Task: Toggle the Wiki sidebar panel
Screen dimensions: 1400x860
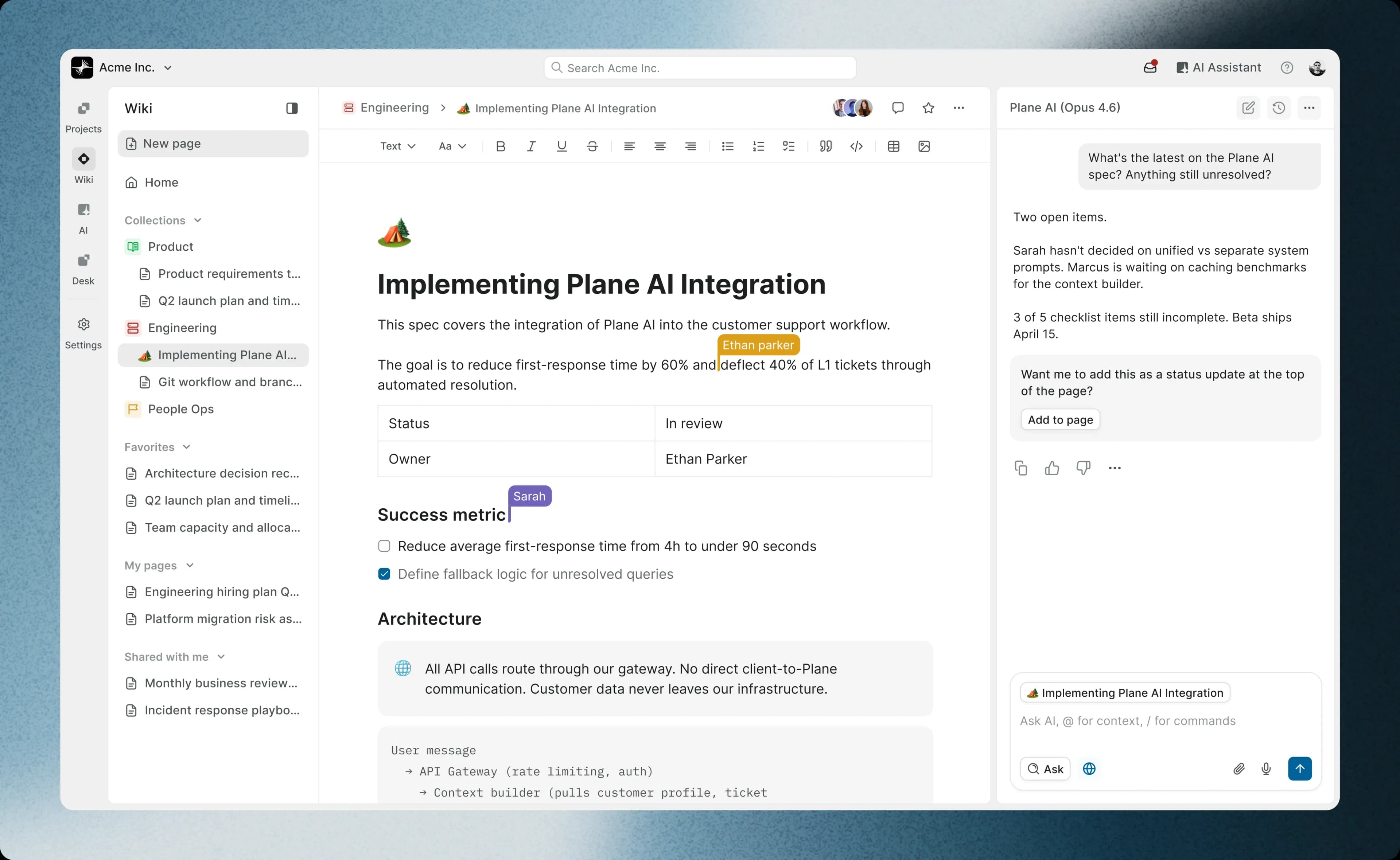Action: (292, 108)
